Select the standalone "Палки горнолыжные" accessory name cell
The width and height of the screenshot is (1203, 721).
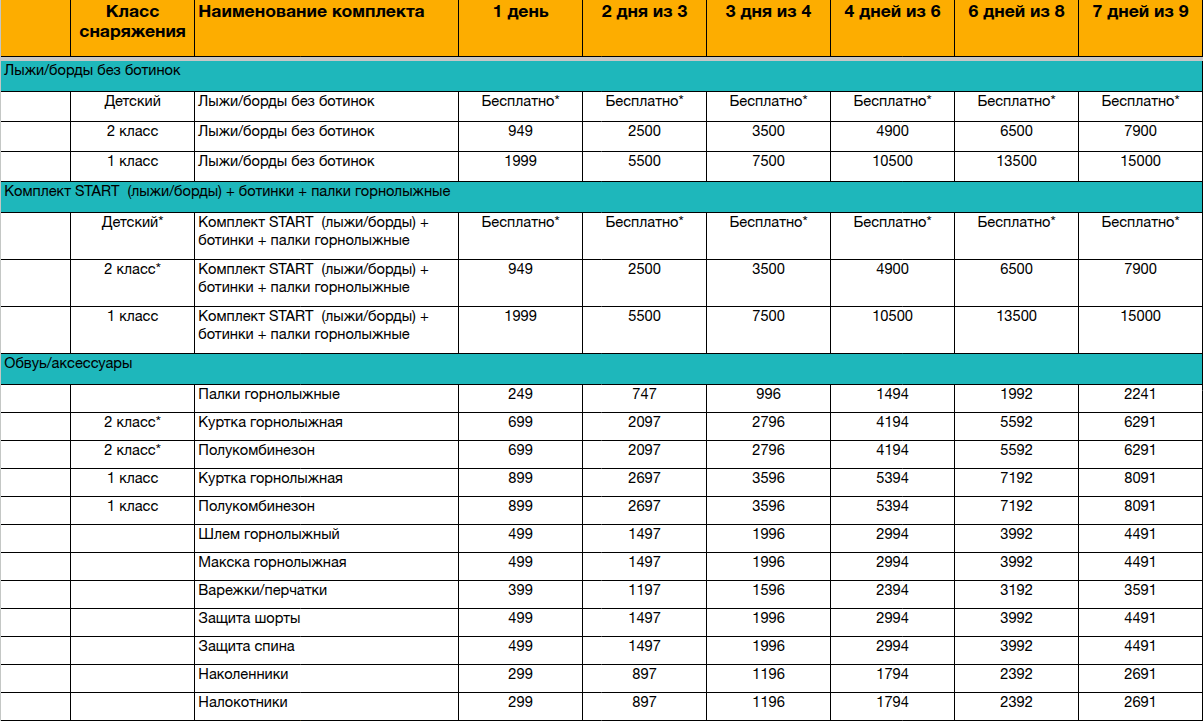coord(269,395)
